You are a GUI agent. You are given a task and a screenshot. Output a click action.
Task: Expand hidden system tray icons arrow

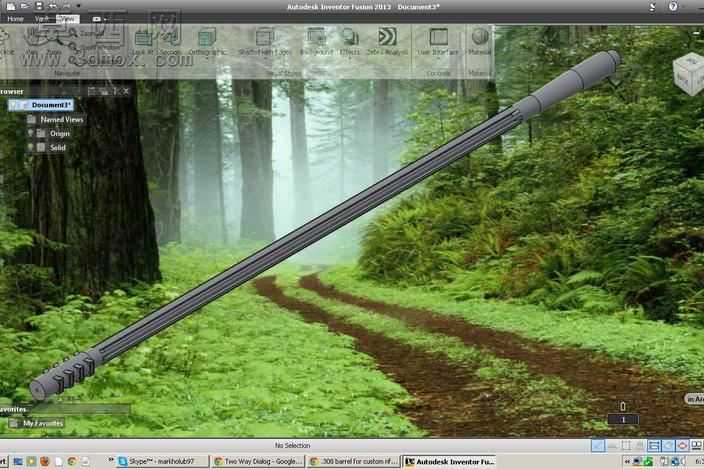coord(627,461)
